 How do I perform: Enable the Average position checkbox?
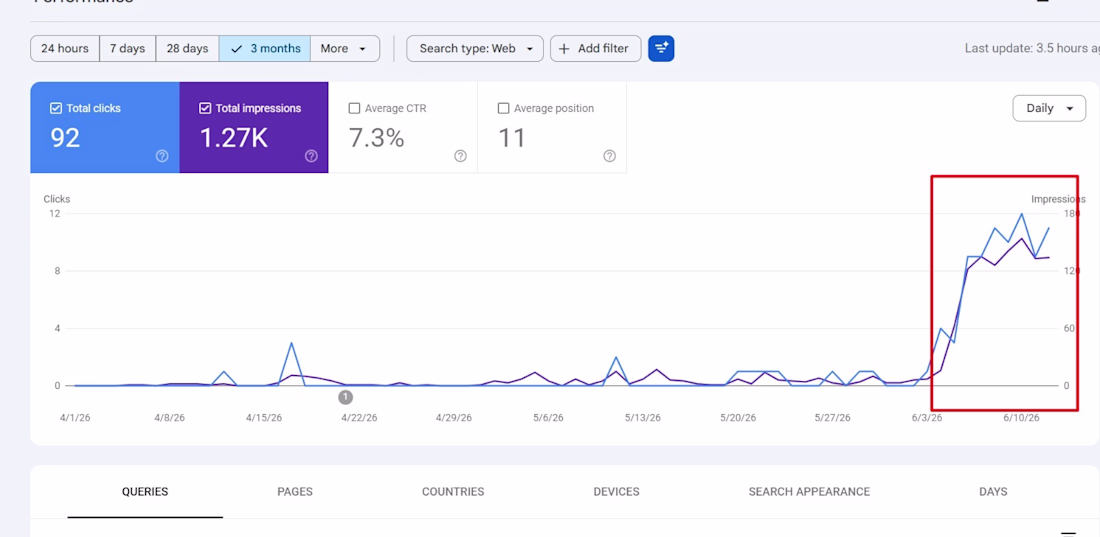tap(503, 108)
